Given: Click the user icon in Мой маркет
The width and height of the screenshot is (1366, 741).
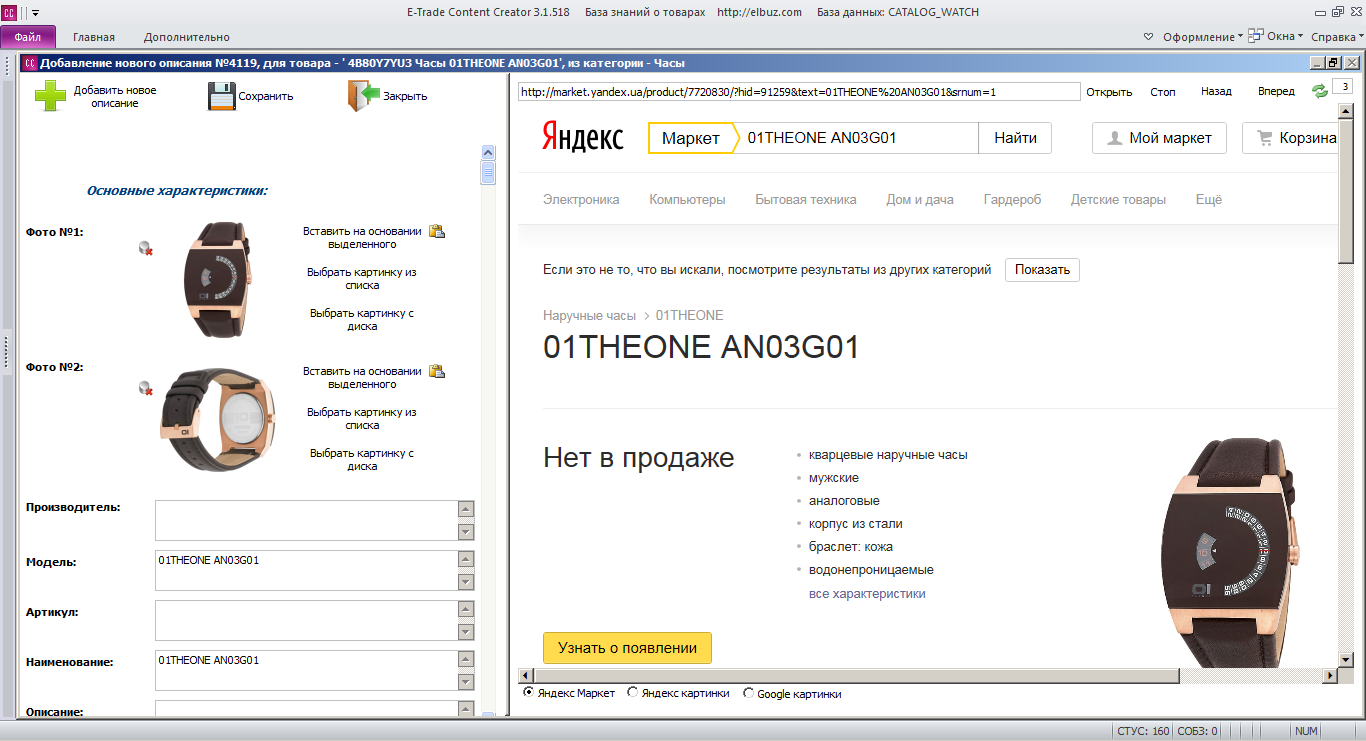Looking at the screenshot, I should 1114,139.
